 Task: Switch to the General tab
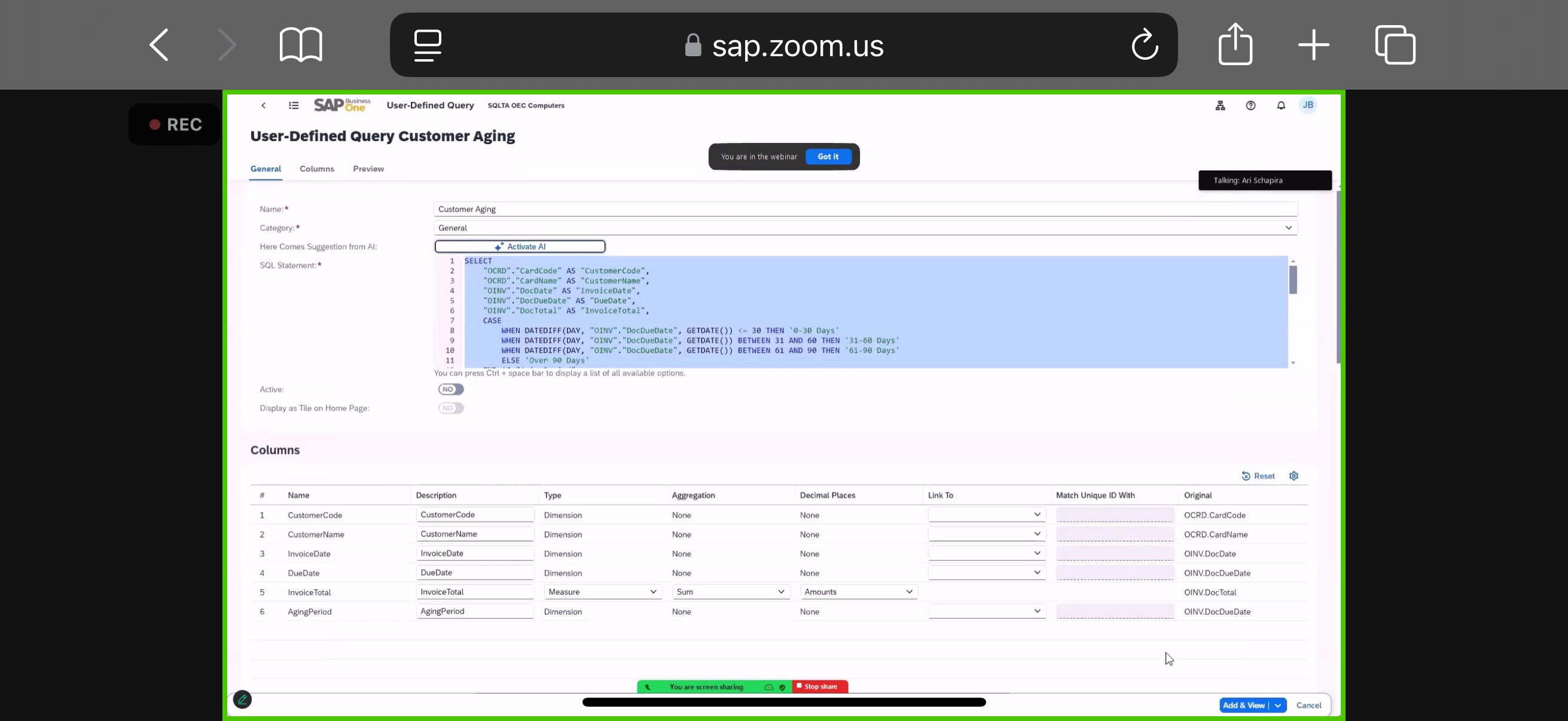(266, 169)
